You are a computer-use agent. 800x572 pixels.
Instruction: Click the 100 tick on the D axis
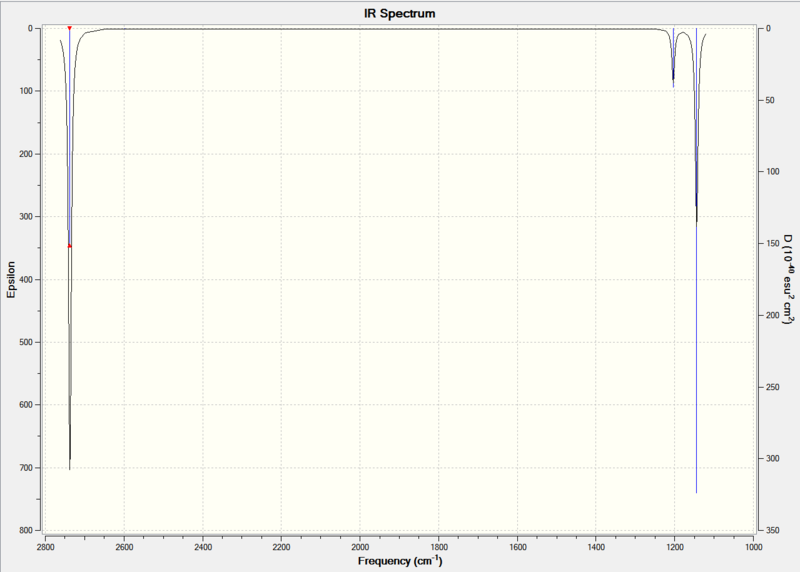click(x=772, y=171)
